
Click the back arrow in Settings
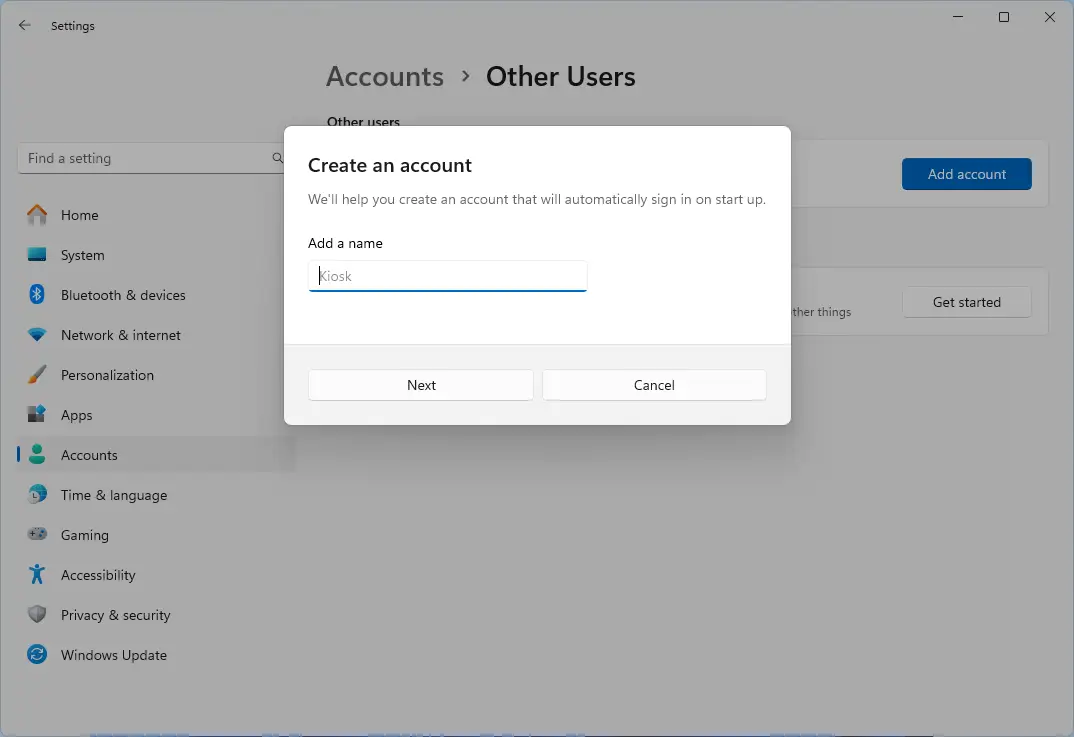pyautogui.click(x=25, y=25)
